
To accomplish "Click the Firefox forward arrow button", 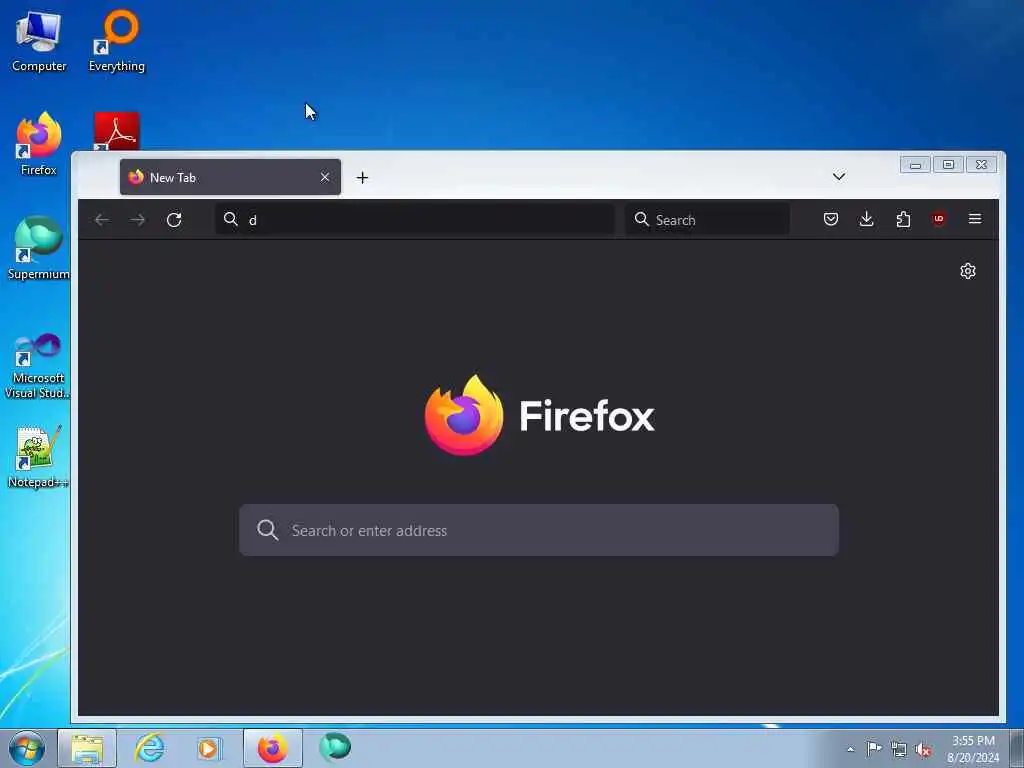I will (x=138, y=219).
